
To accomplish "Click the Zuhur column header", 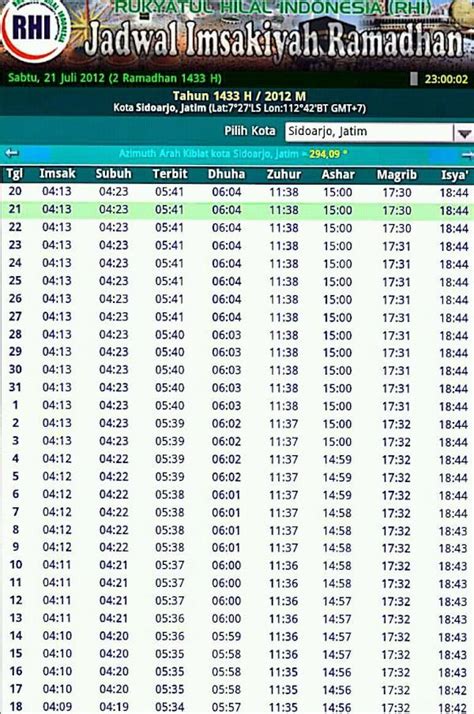I will pos(284,174).
